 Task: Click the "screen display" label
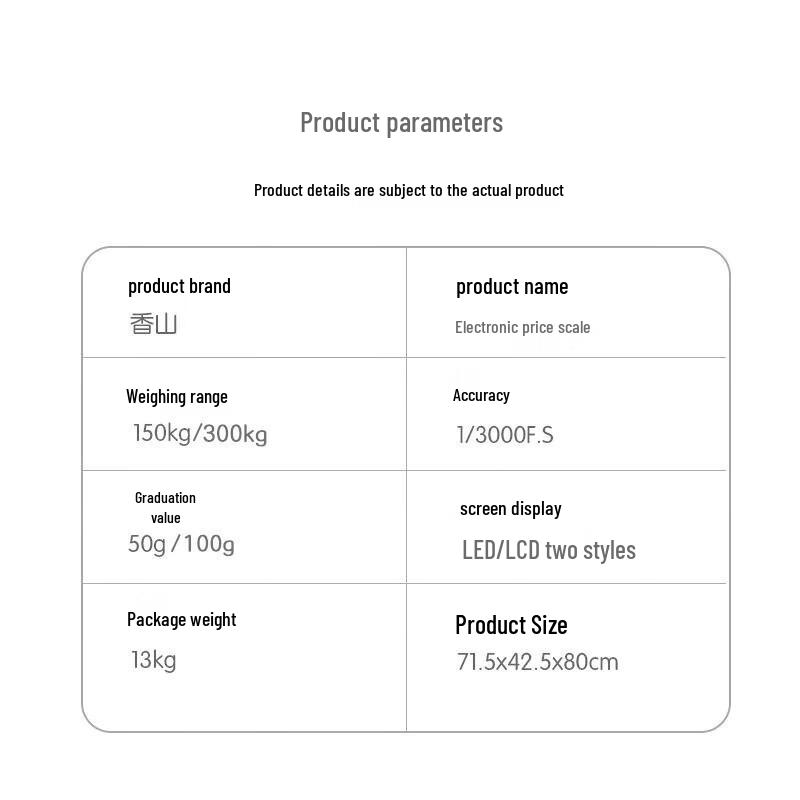tap(510, 508)
